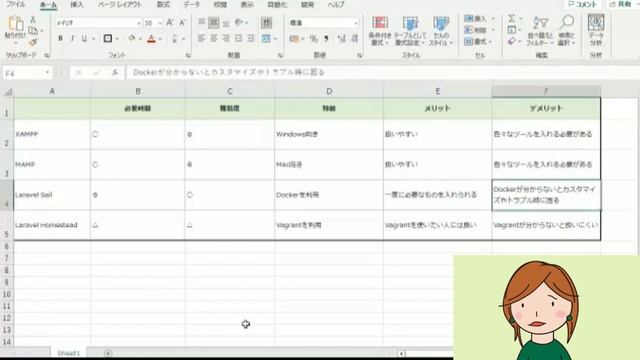Click Insert Function fx icon
This screenshot has width=640, height=360.
click(x=115, y=73)
